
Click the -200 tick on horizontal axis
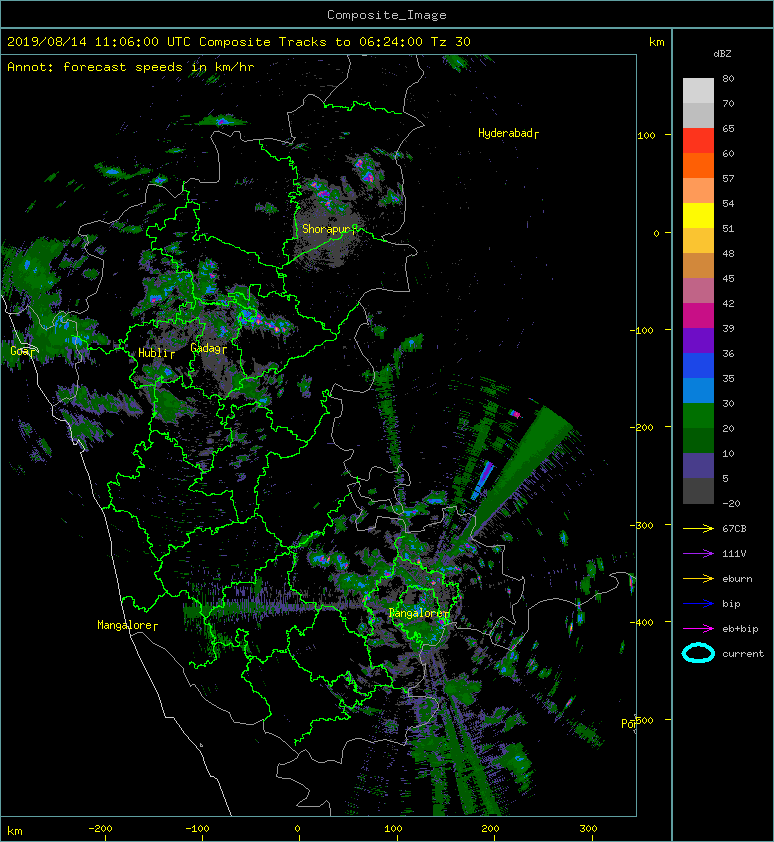click(x=100, y=829)
